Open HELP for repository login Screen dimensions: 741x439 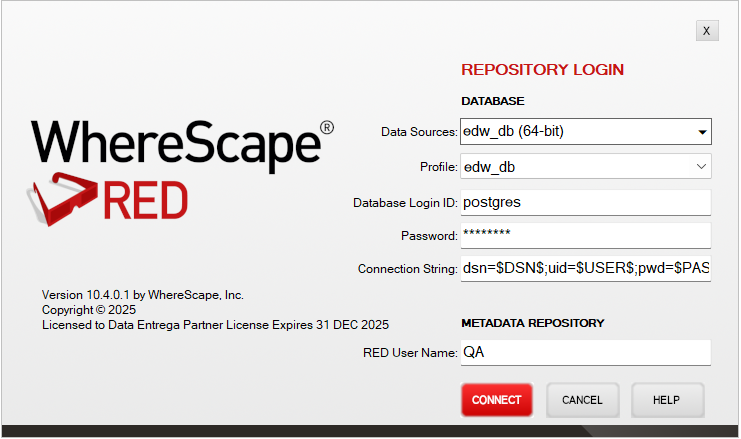[x=667, y=400]
